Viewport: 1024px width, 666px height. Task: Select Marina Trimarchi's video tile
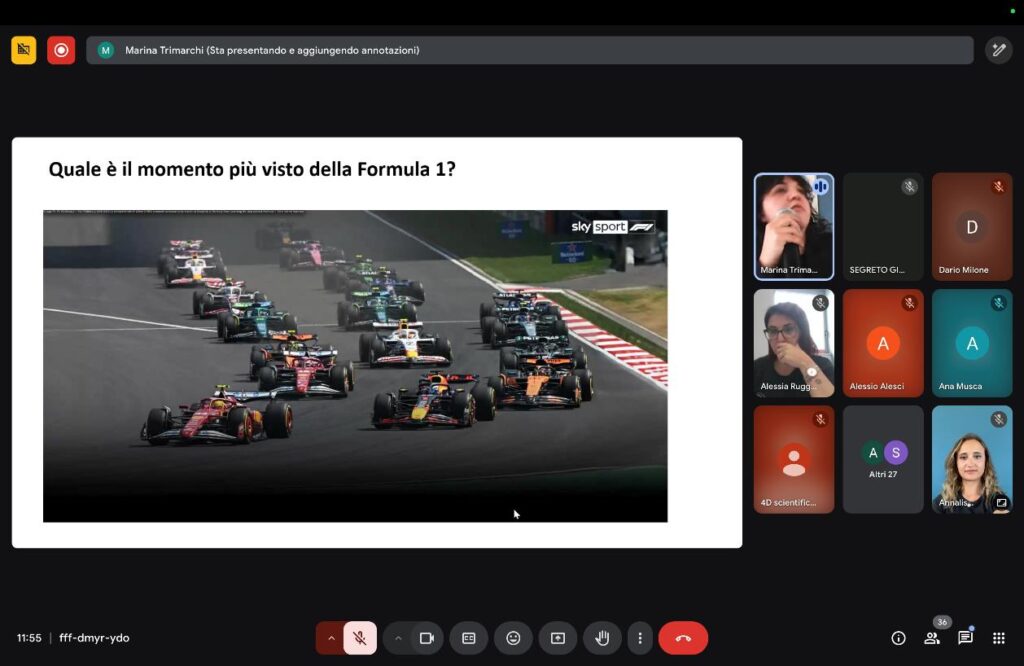coord(793,227)
